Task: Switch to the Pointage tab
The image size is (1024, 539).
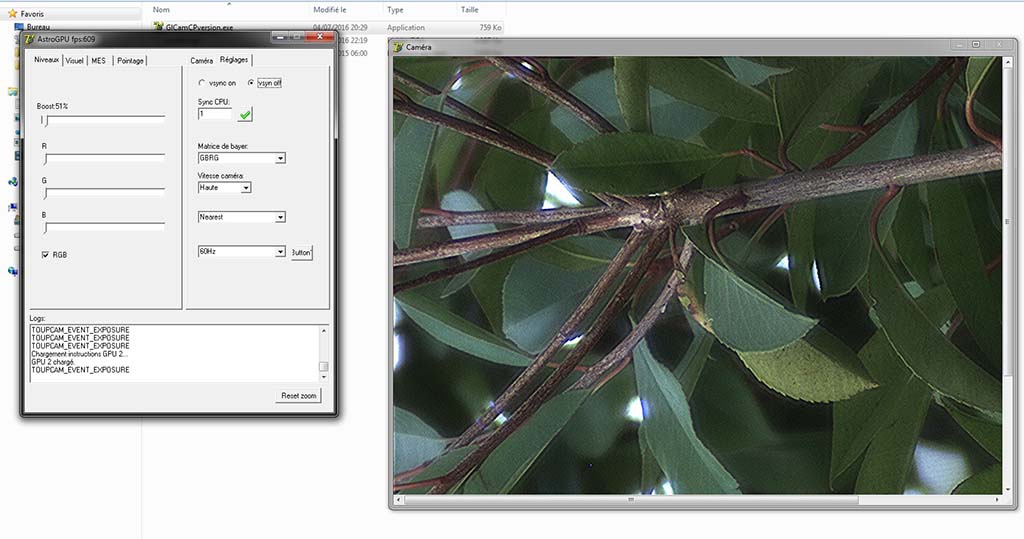Action: pos(131,61)
